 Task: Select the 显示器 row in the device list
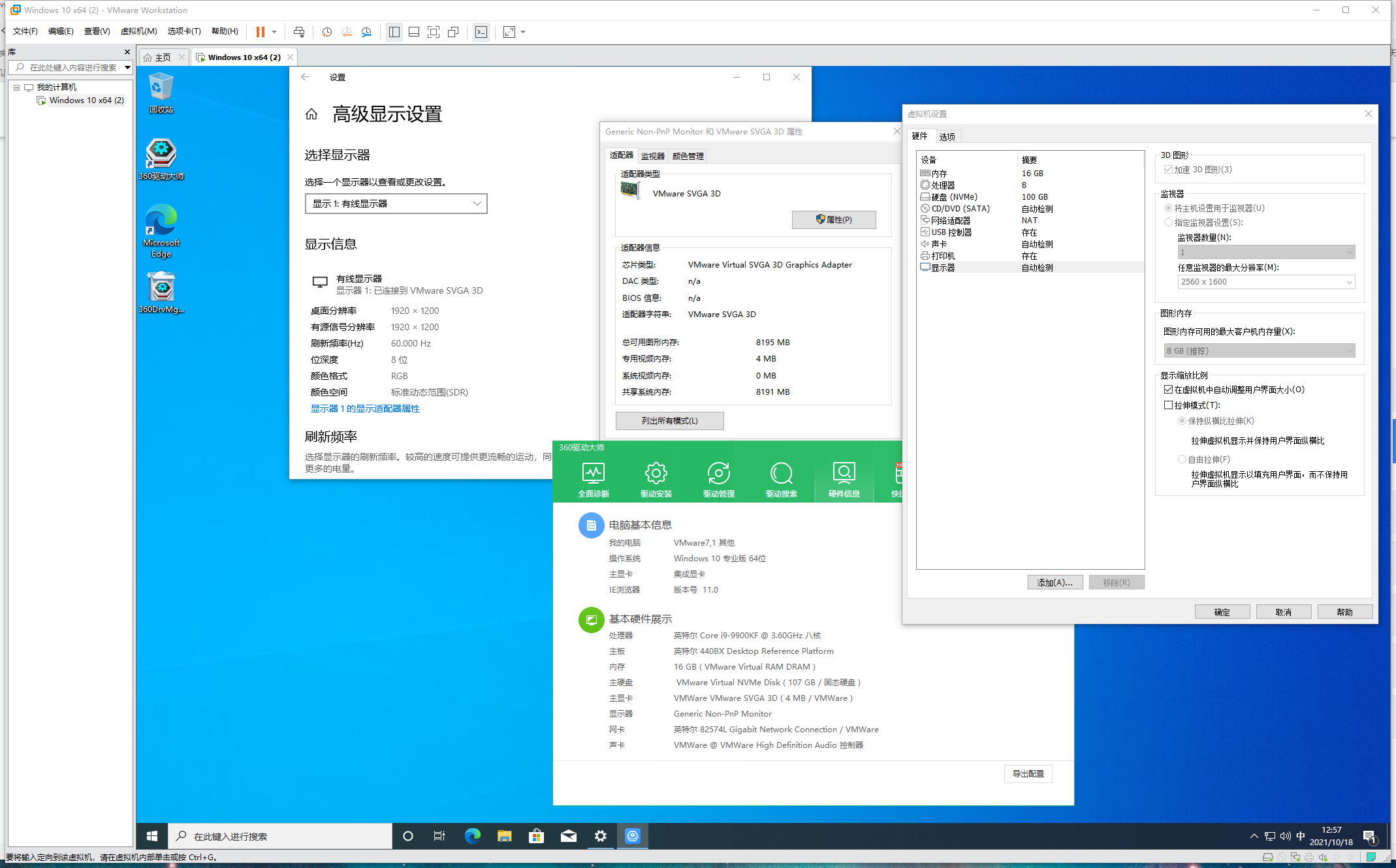point(1030,268)
